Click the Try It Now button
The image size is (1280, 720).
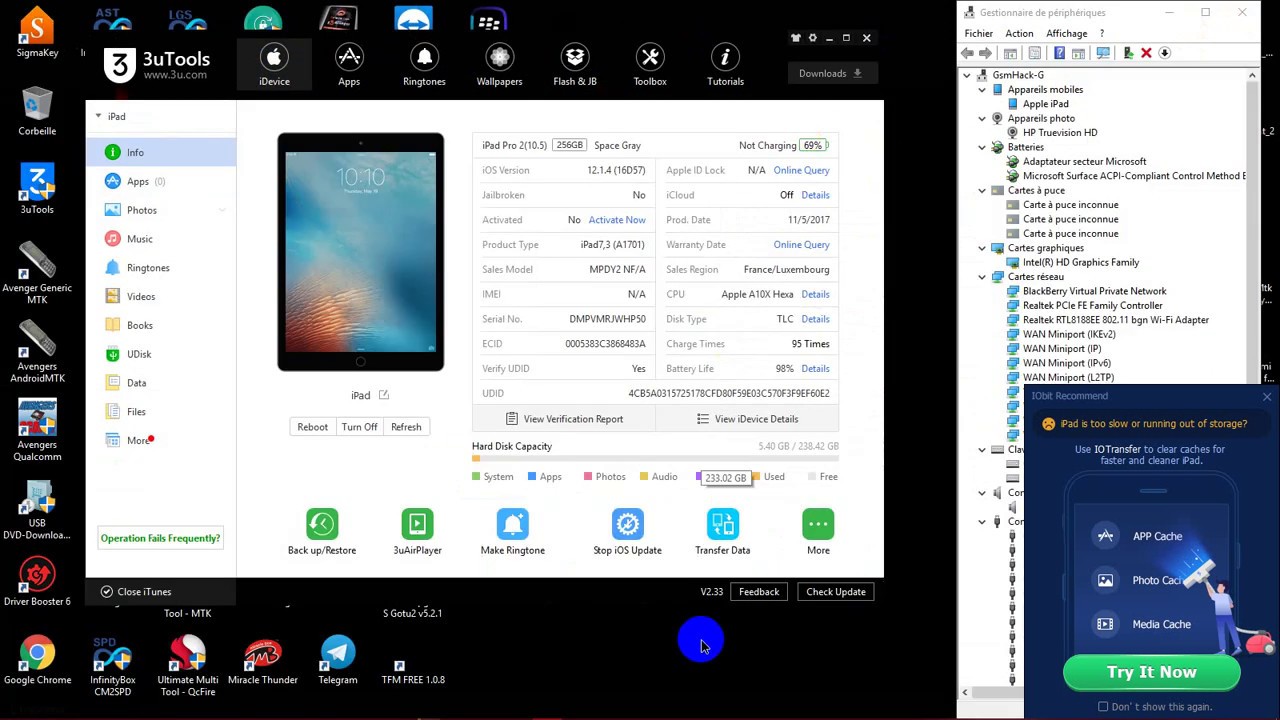pos(1151,672)
